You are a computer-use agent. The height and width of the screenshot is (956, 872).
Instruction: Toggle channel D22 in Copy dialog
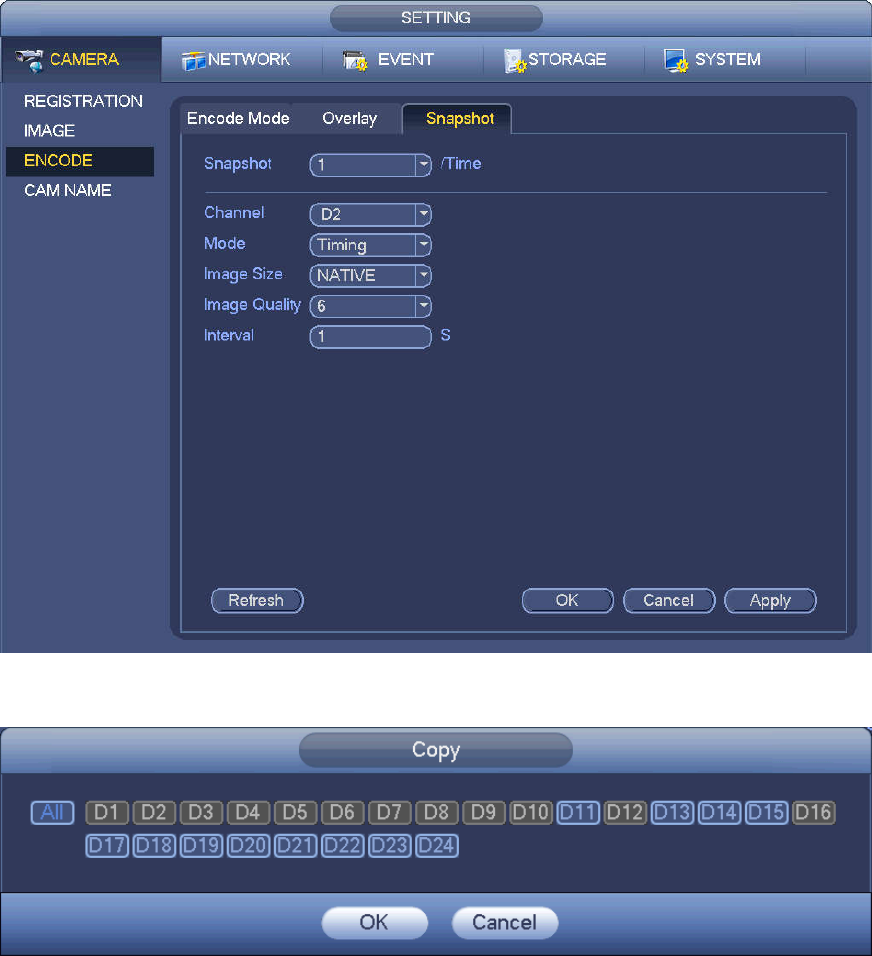[343, 846]
